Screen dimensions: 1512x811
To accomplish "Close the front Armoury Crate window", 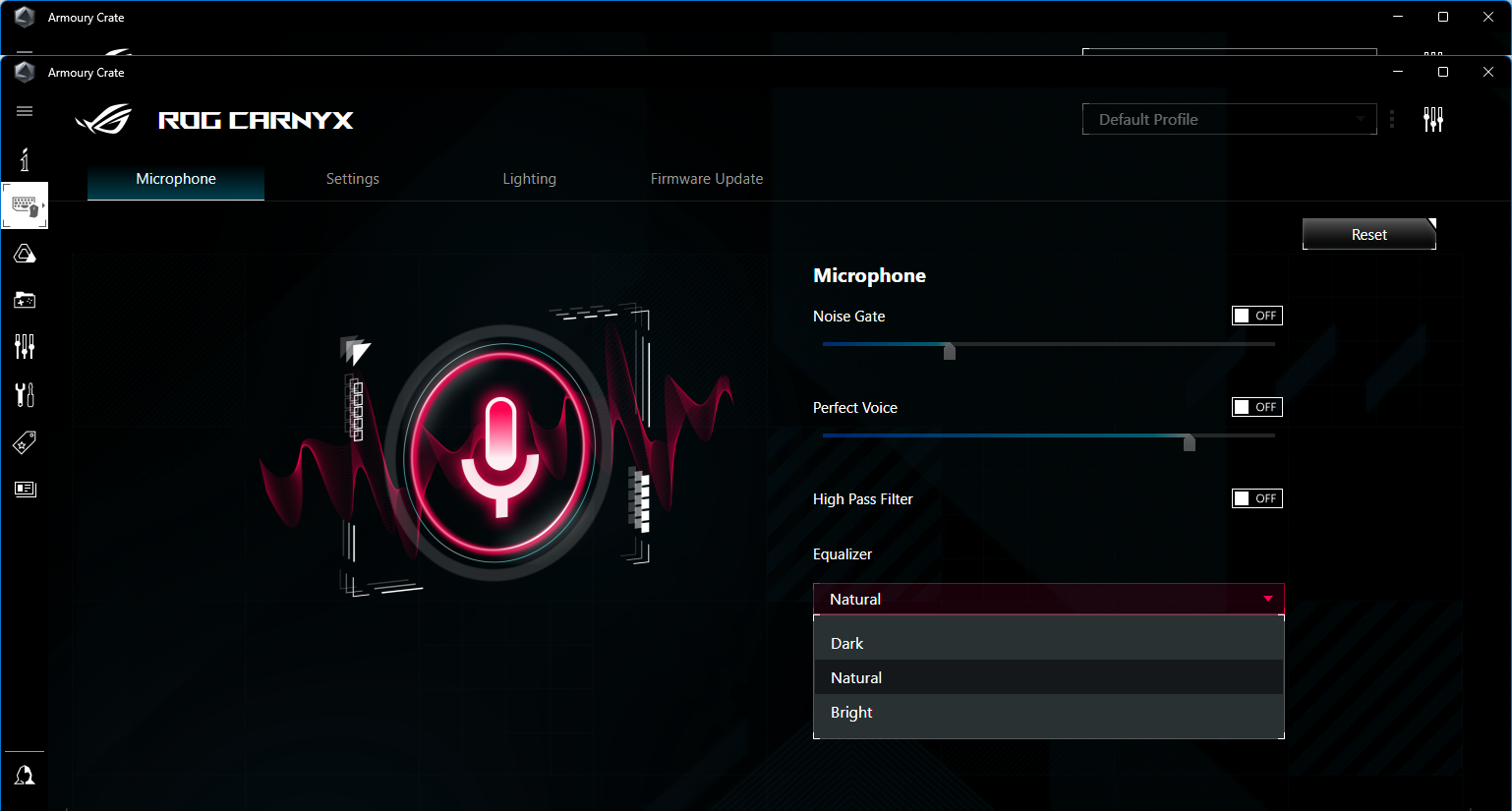I will tap(1488, 72).
